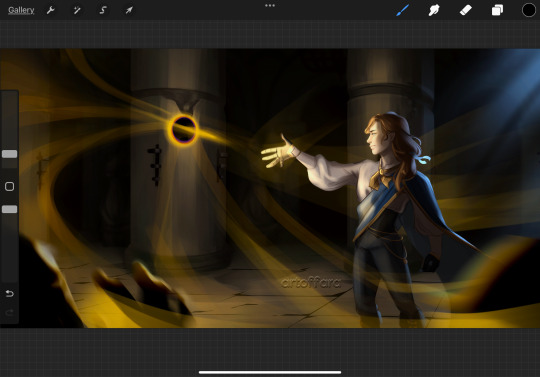Screen dimensions: 540x377
Task: Tap the home indicator bar
Action: coord(270,372)
